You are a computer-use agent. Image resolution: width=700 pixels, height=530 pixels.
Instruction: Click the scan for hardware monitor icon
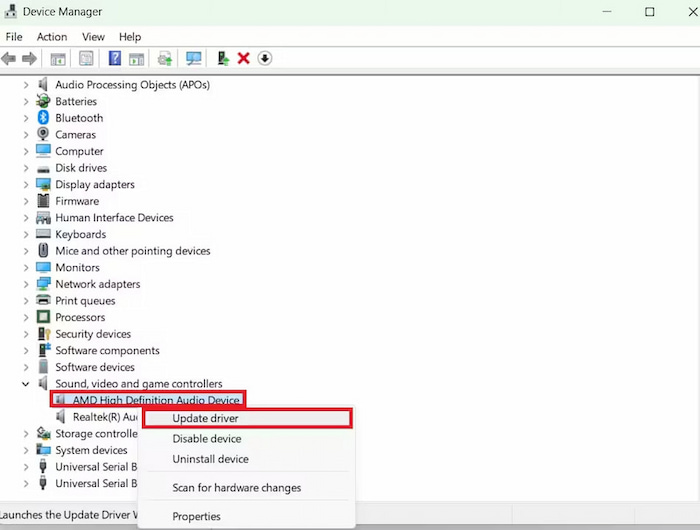(x=193, y=58)
